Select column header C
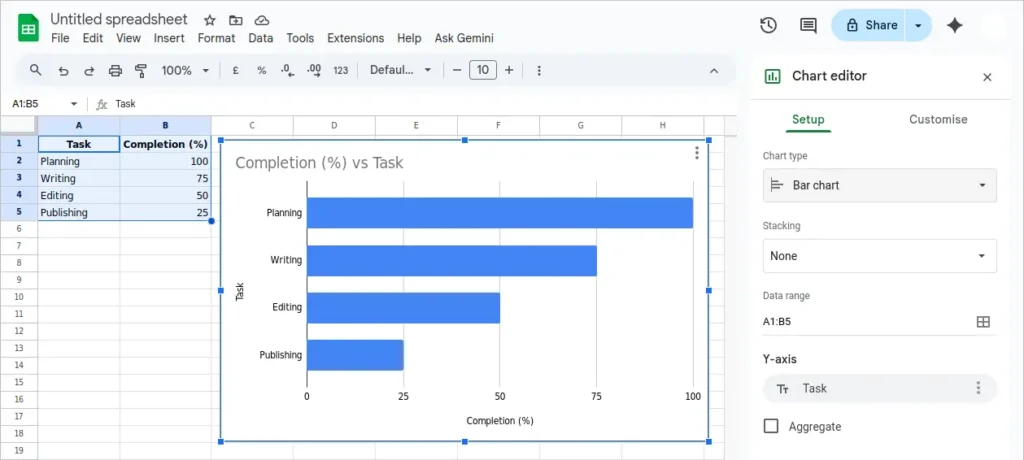 [x=252, y=125]
